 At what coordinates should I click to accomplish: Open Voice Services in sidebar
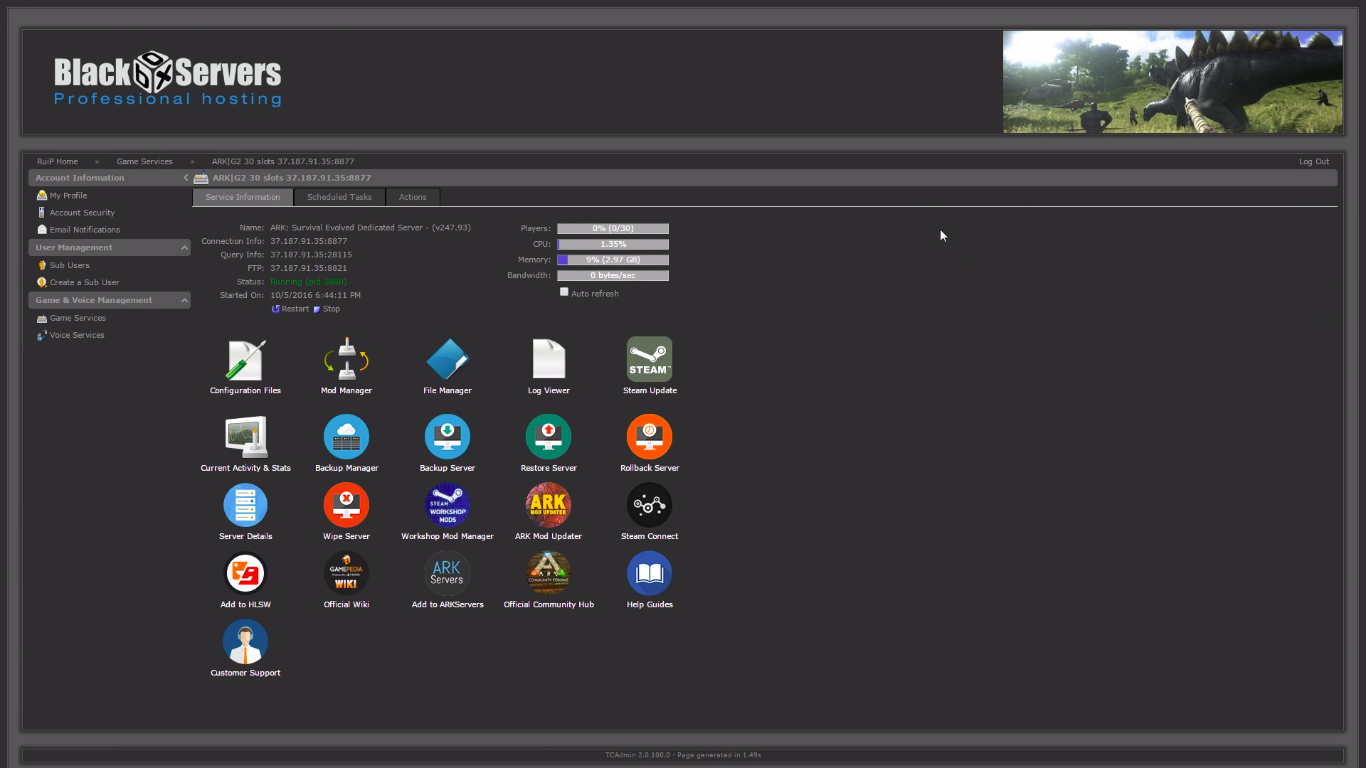point(77,335)
